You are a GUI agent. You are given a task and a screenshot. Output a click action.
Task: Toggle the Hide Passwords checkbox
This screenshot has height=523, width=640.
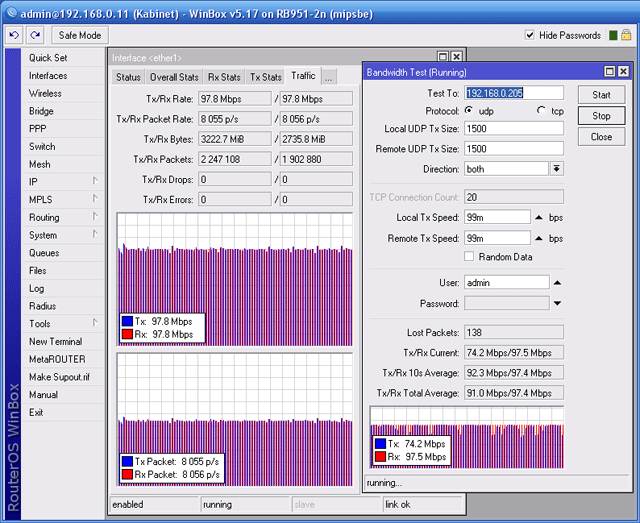[529, 35]
